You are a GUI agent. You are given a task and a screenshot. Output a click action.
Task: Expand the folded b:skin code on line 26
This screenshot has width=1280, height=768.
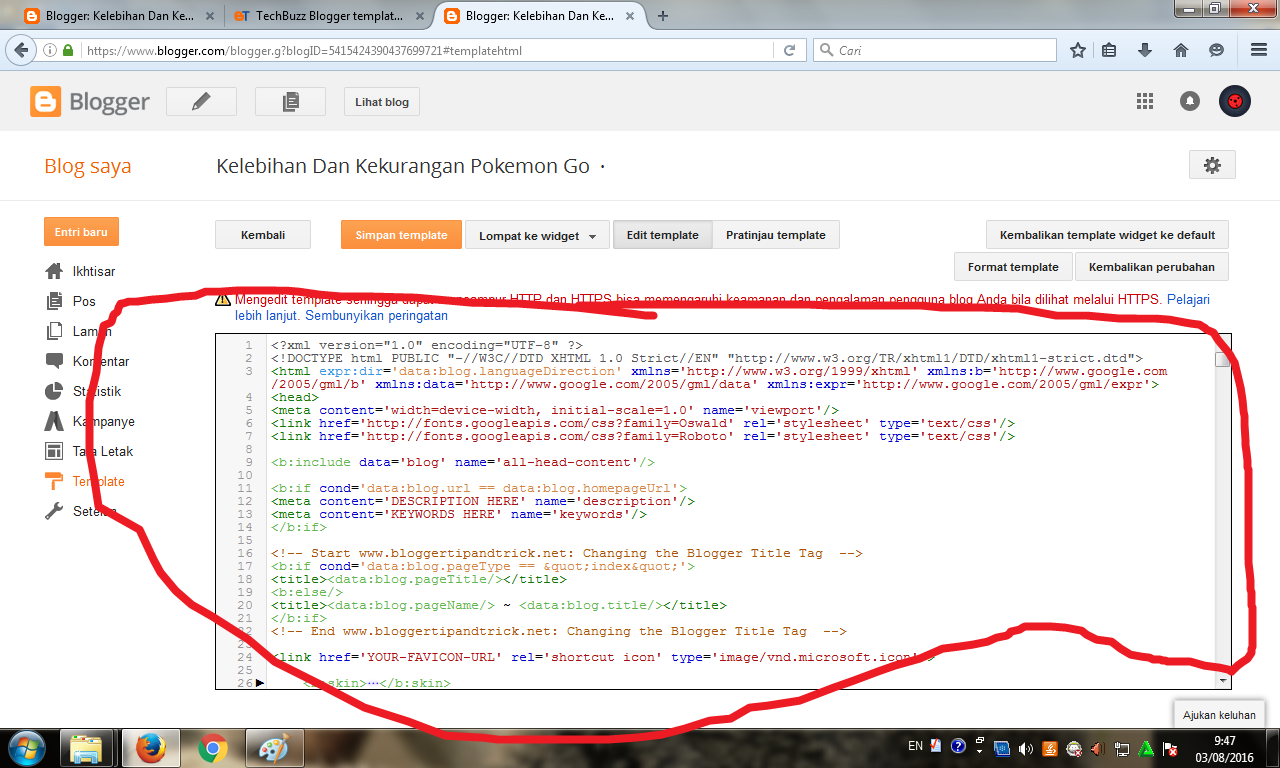(x=261, y=683)
